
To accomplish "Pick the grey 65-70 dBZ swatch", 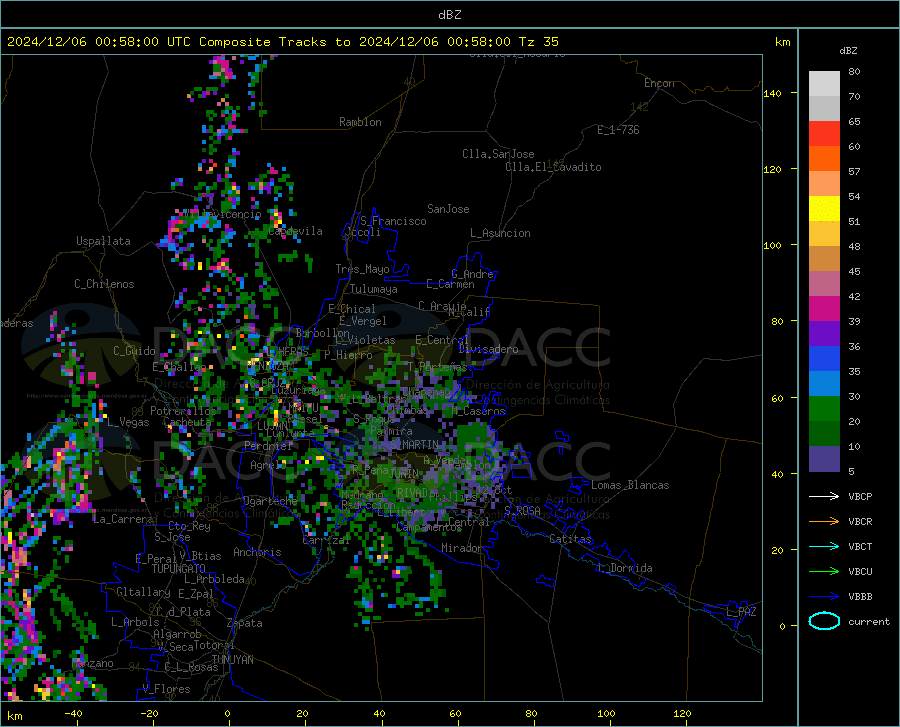I will 824,109.
